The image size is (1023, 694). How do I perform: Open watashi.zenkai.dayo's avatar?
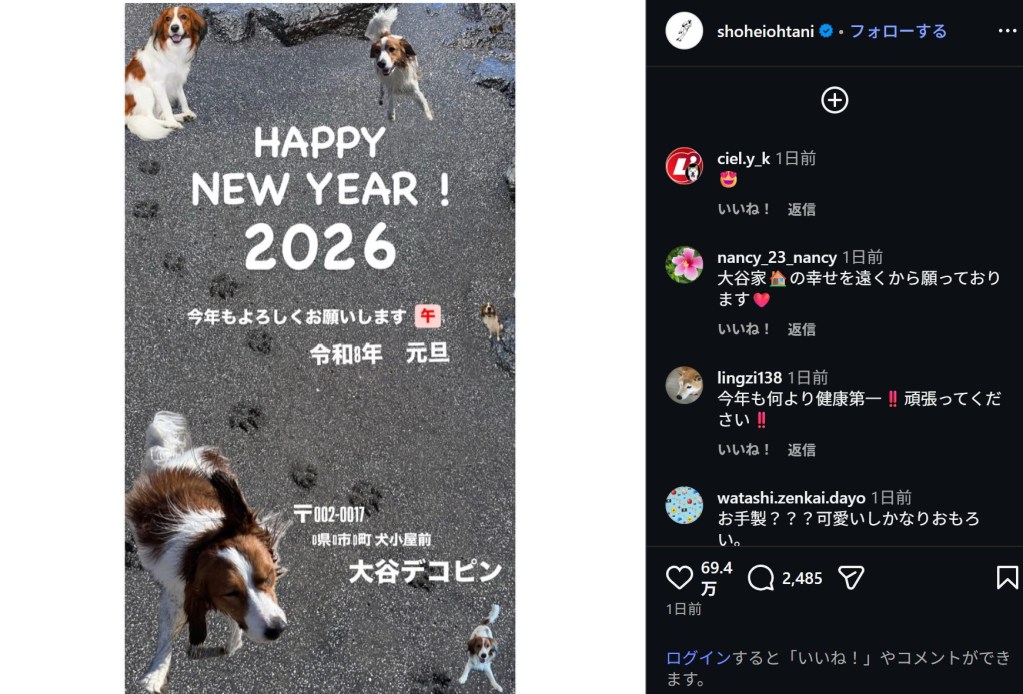coord(684,505)
